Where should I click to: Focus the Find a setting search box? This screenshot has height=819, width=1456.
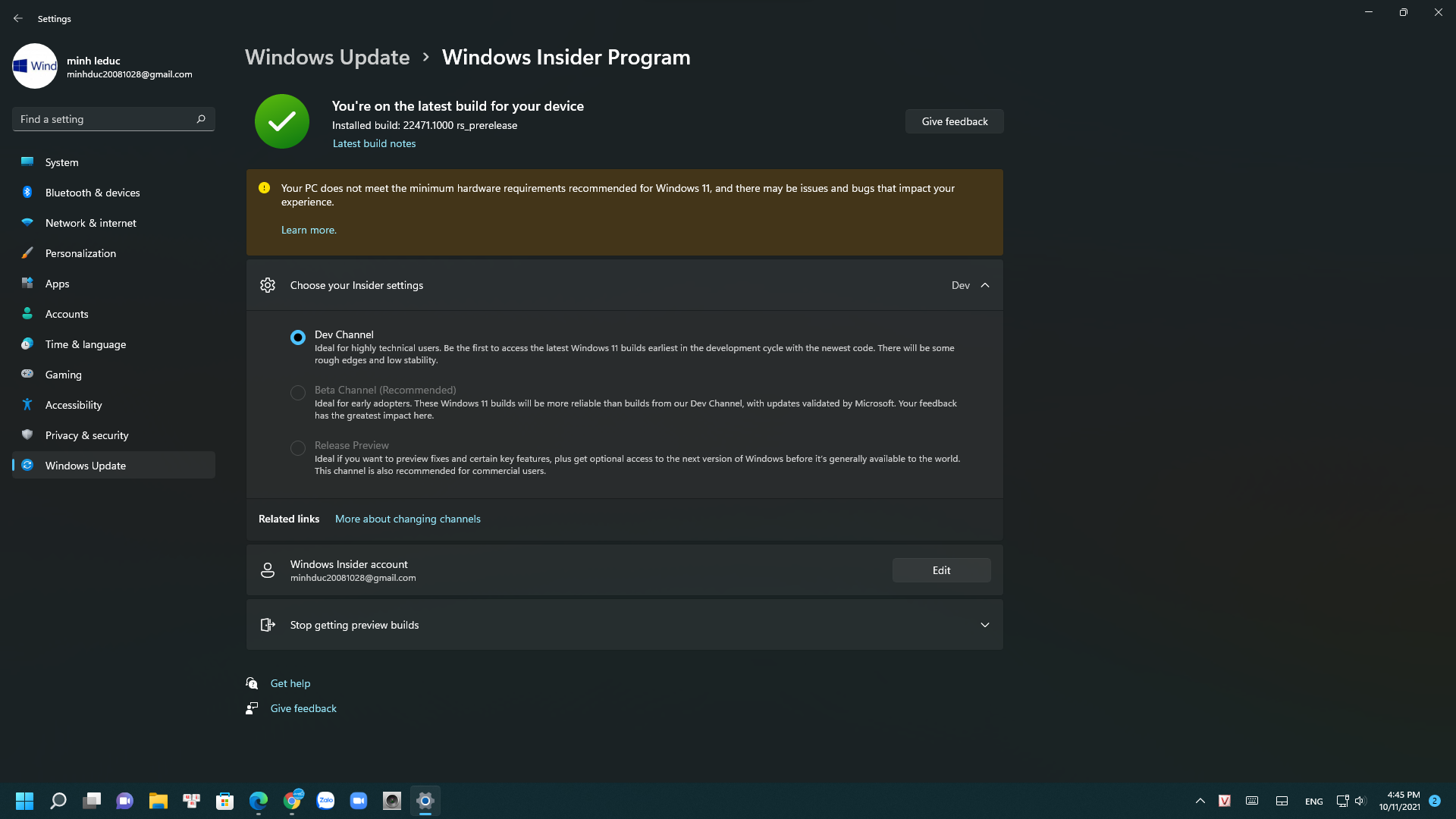coord(114,119)
